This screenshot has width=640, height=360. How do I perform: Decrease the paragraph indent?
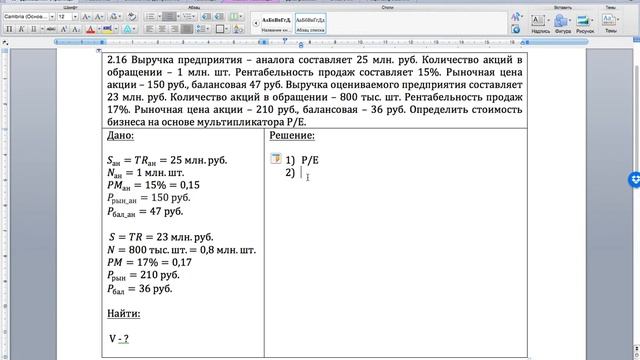tap(206, 17)
